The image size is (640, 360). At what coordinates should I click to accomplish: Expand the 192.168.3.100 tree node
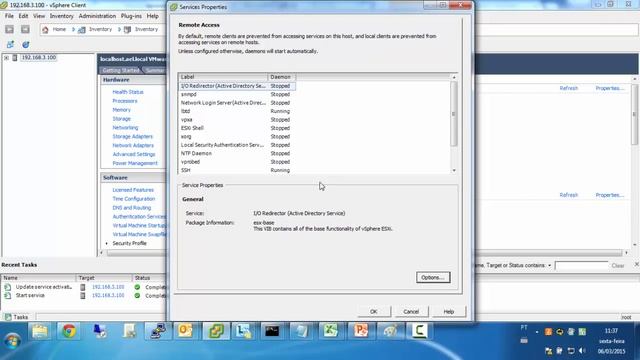pyautogui.click(x=7, y=58)
